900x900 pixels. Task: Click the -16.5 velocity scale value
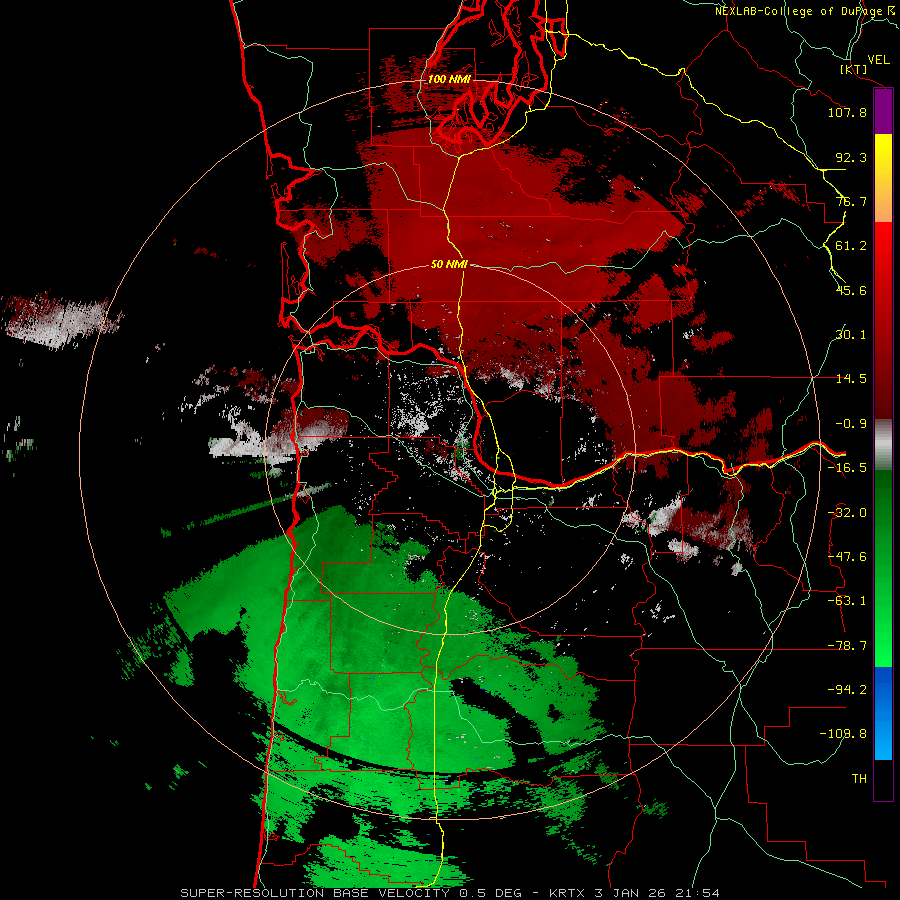pyautogui.click(x=847, y=468)
